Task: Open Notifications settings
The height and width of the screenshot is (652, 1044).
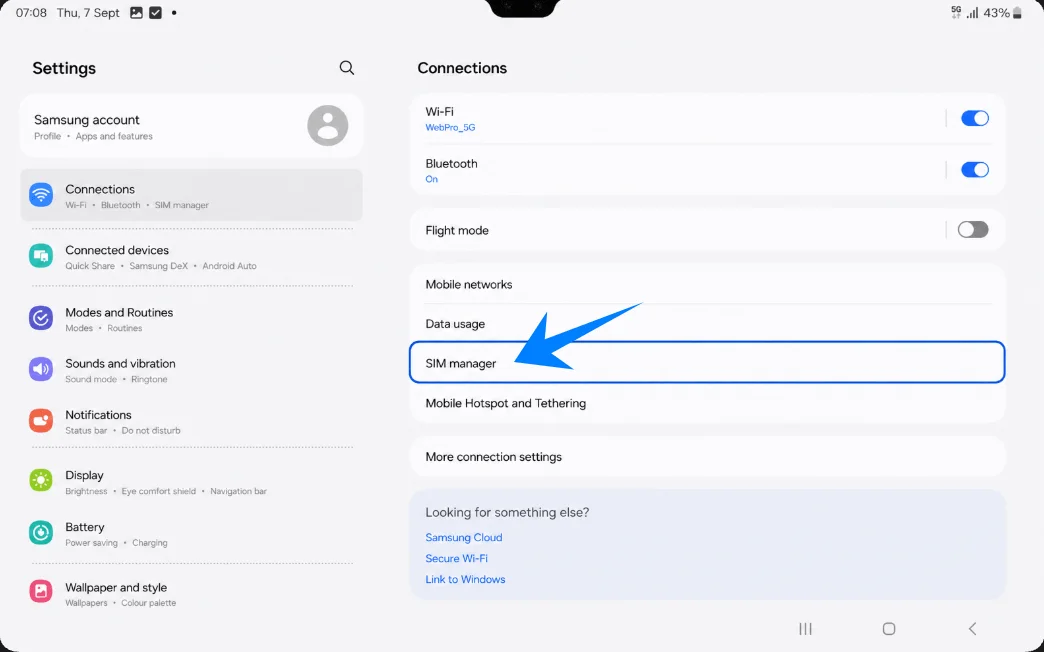Action: pyautogui.click(x=192, y=422)
